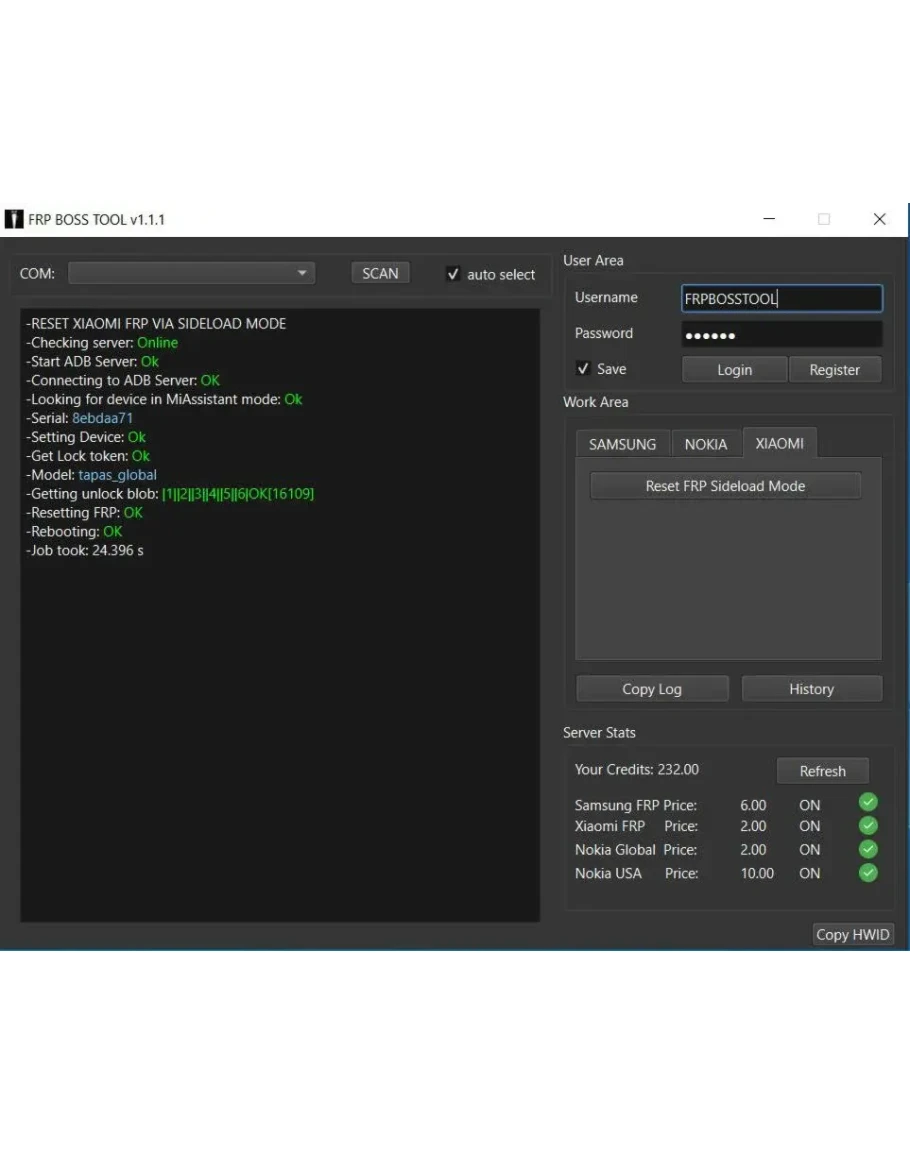Image resolution: width=910 pixels, height=1155 pixels.
Task: Focus the Password input field
Action: click(x=781, y=334)
